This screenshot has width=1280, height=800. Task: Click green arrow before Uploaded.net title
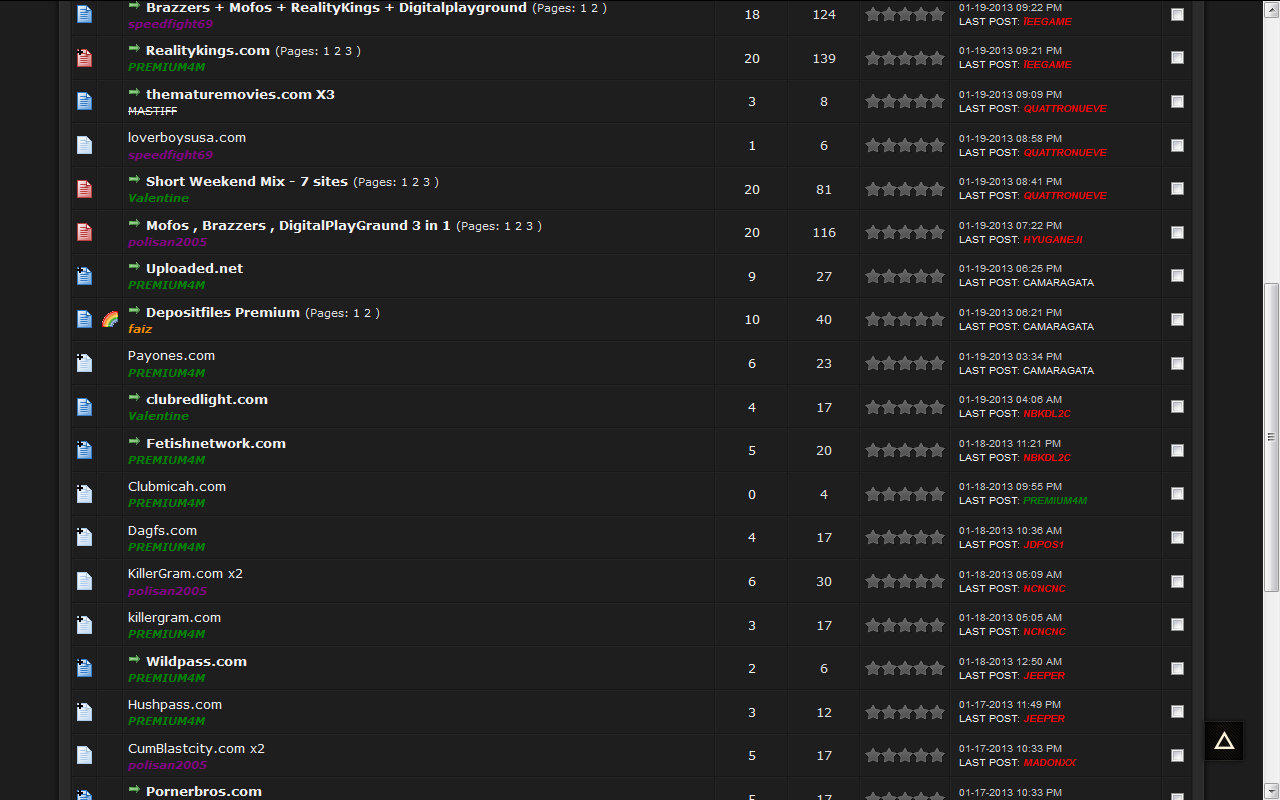[x=134, y=267]
